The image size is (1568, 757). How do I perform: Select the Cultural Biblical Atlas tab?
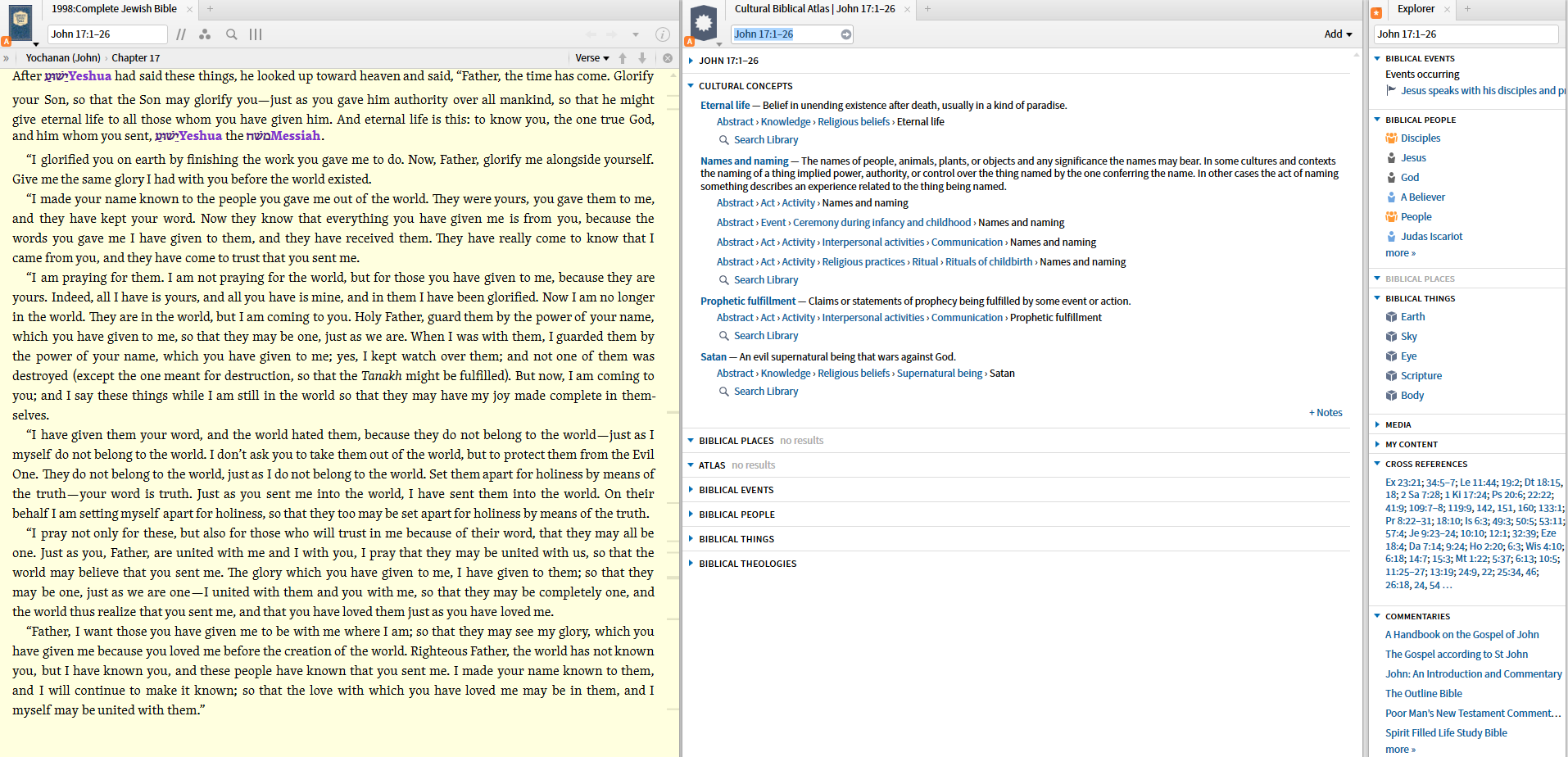click(814, 9)
